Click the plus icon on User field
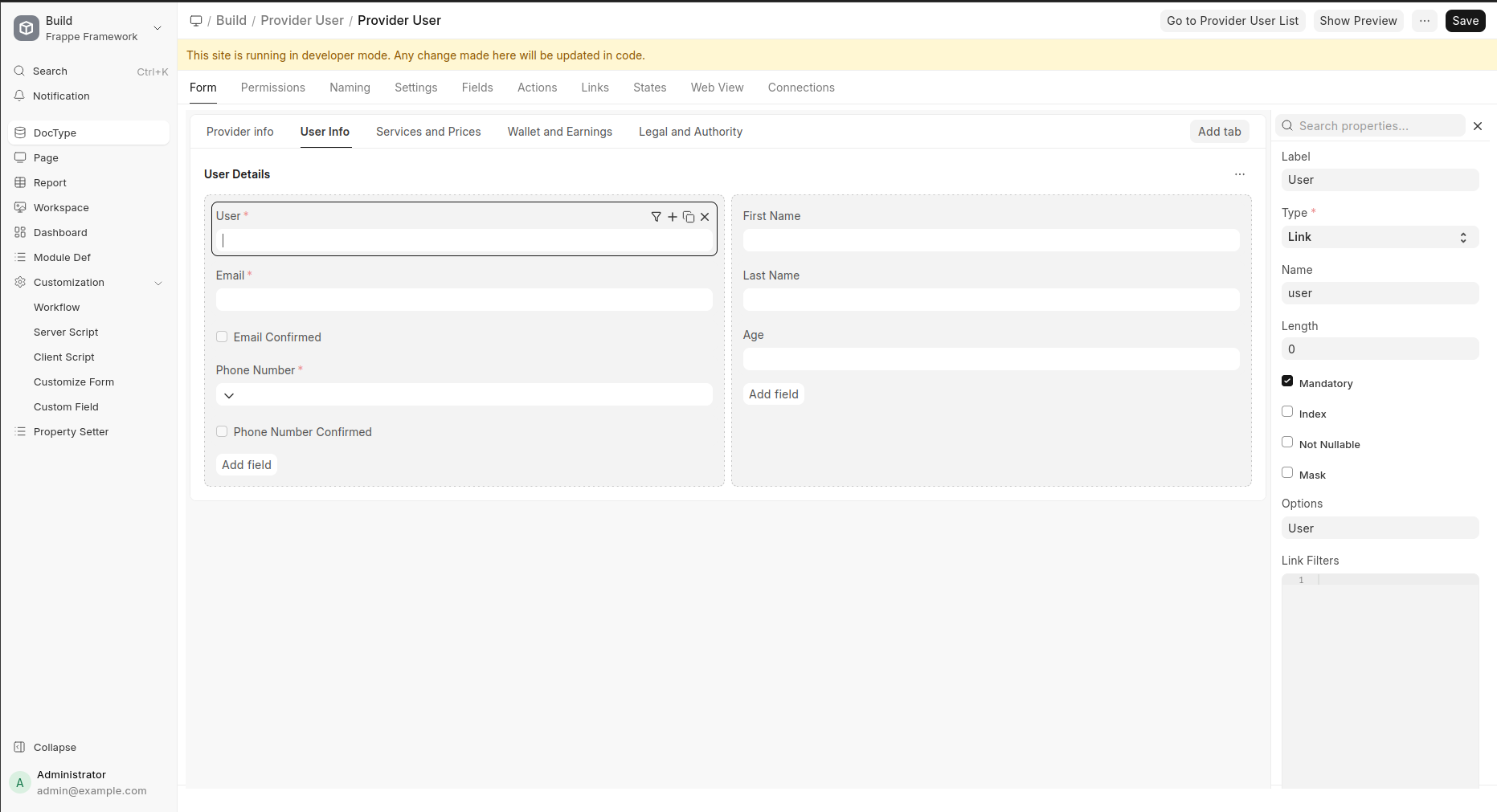The image size is (1497, 812). tap(673, 217)
